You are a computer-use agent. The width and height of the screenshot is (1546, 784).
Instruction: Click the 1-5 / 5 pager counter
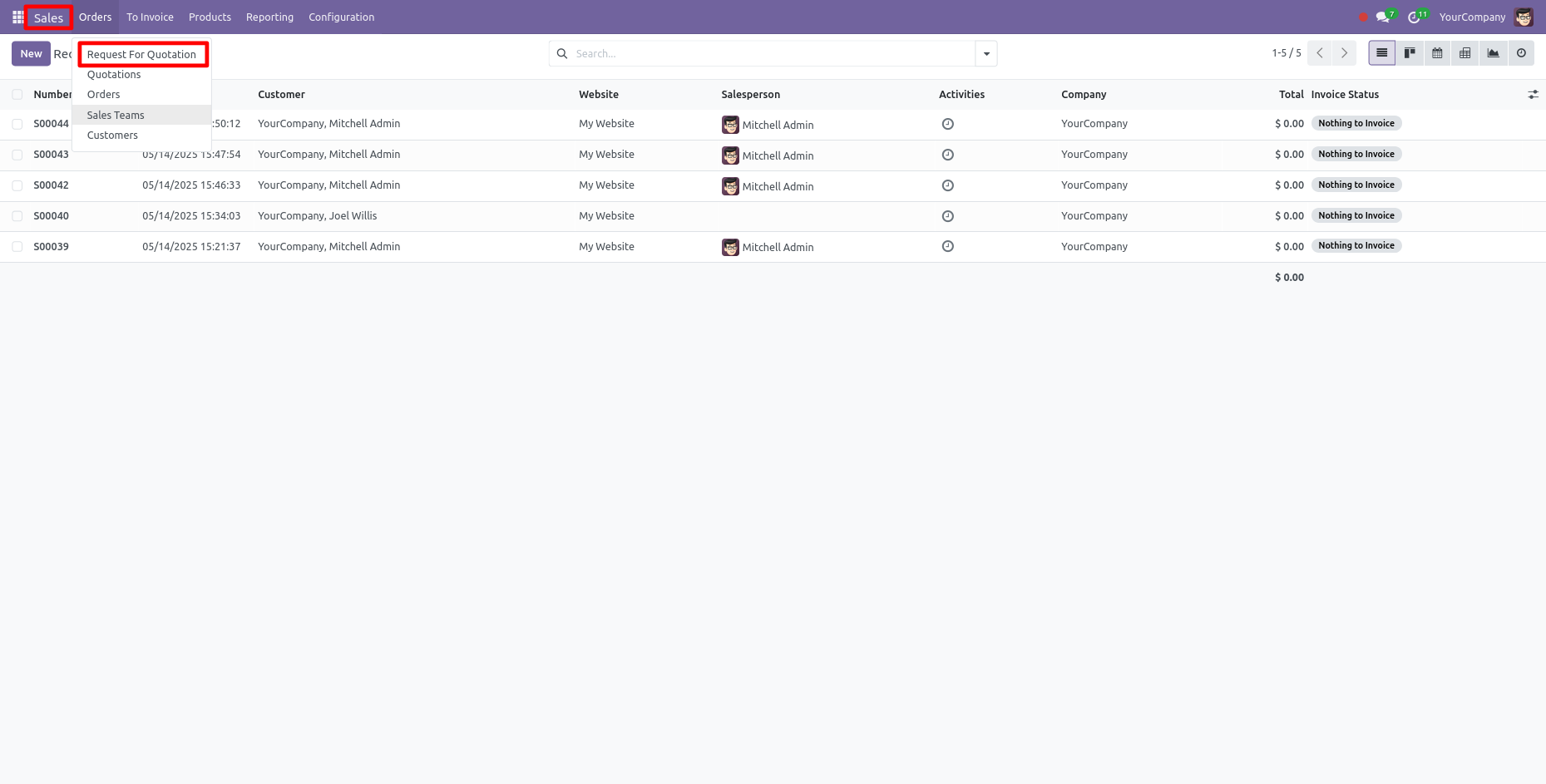(1286, 53)
